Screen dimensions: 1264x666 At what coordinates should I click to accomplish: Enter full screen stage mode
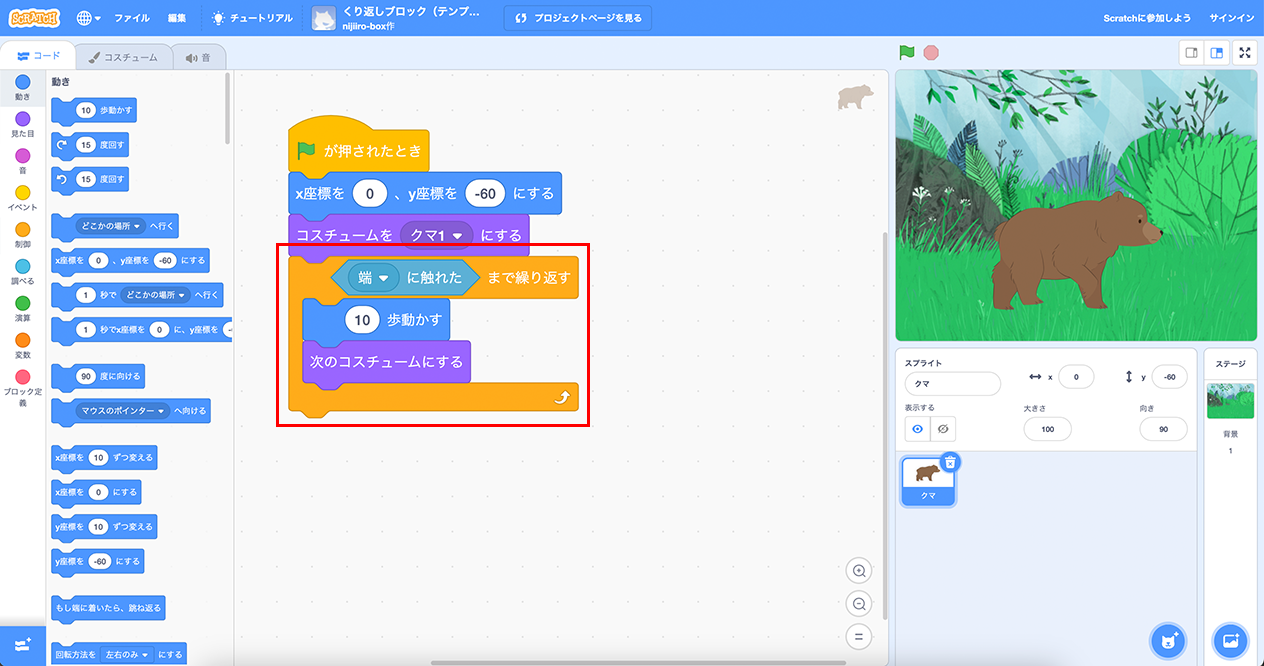click(x=1245, y=53)
